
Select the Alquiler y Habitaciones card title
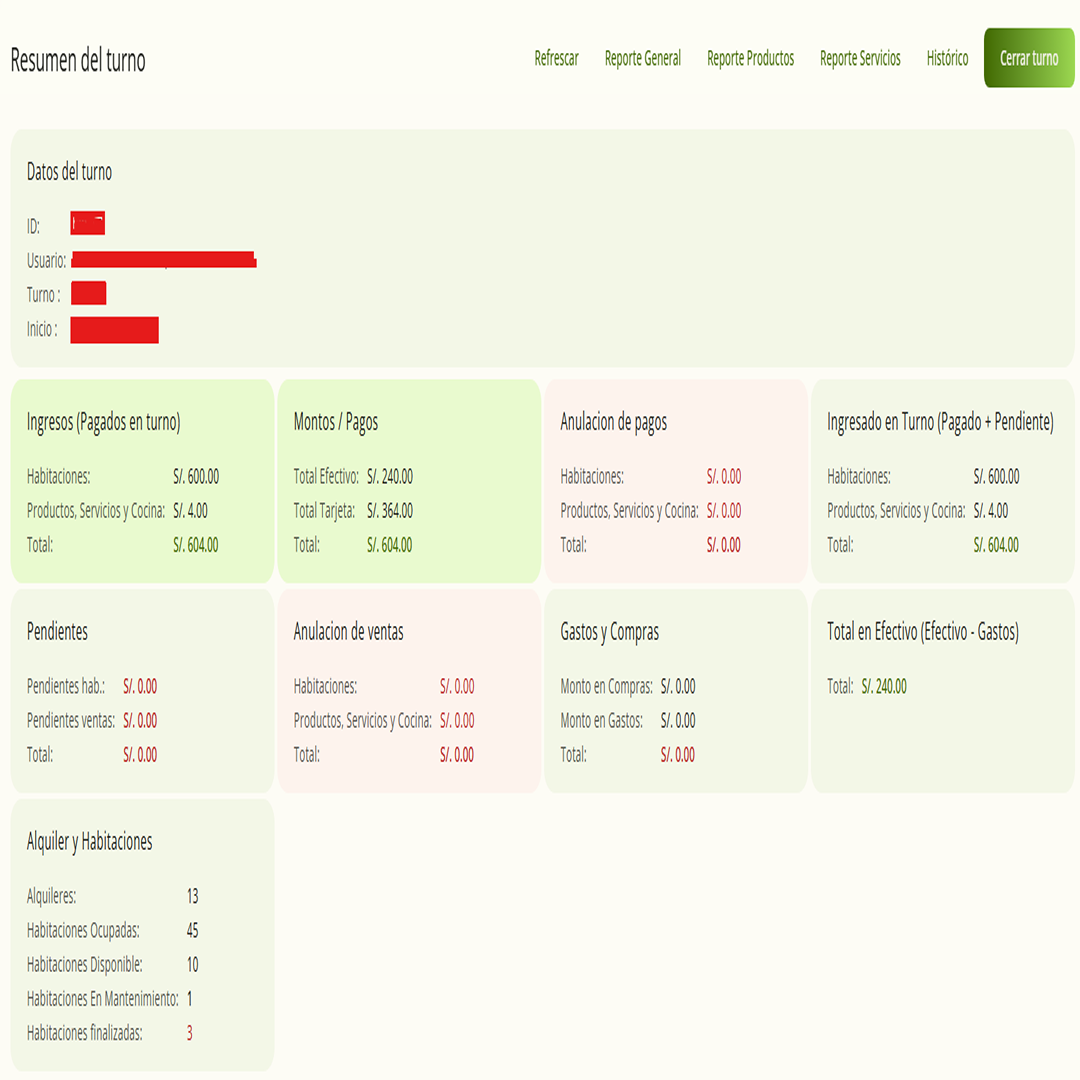(90, 842)
